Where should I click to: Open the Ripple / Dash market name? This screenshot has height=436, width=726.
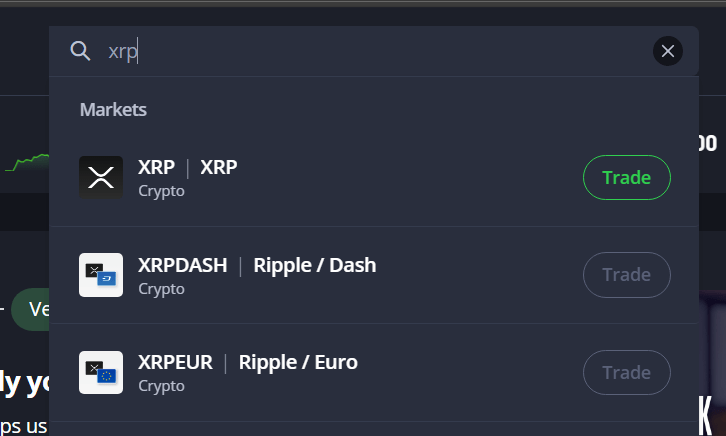pyautogui.click(x=315, y=265)
